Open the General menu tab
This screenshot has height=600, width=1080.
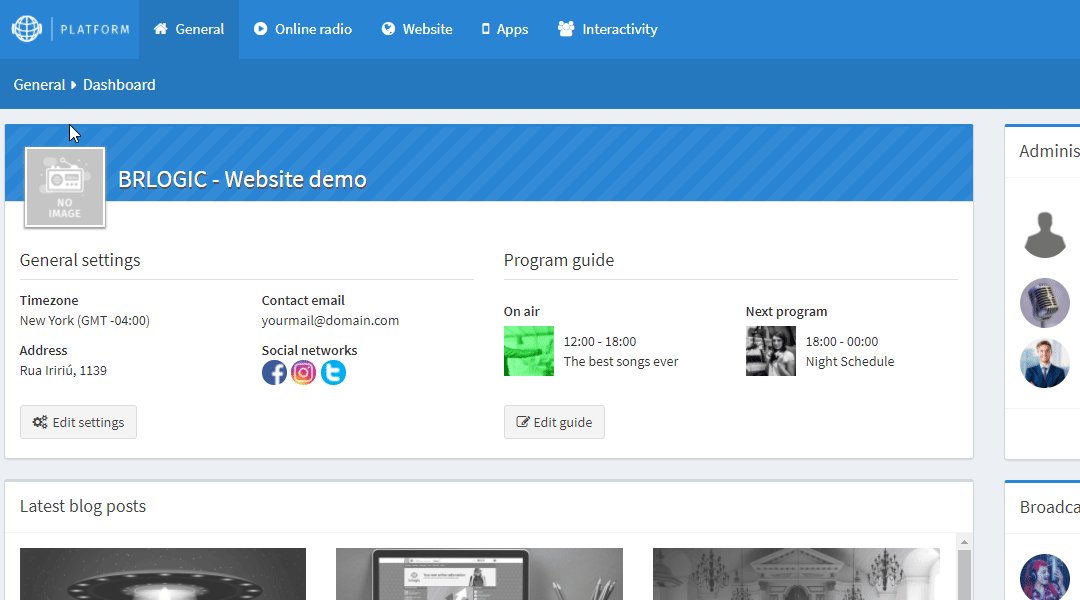pyautogui.click(x=189, y=29)
